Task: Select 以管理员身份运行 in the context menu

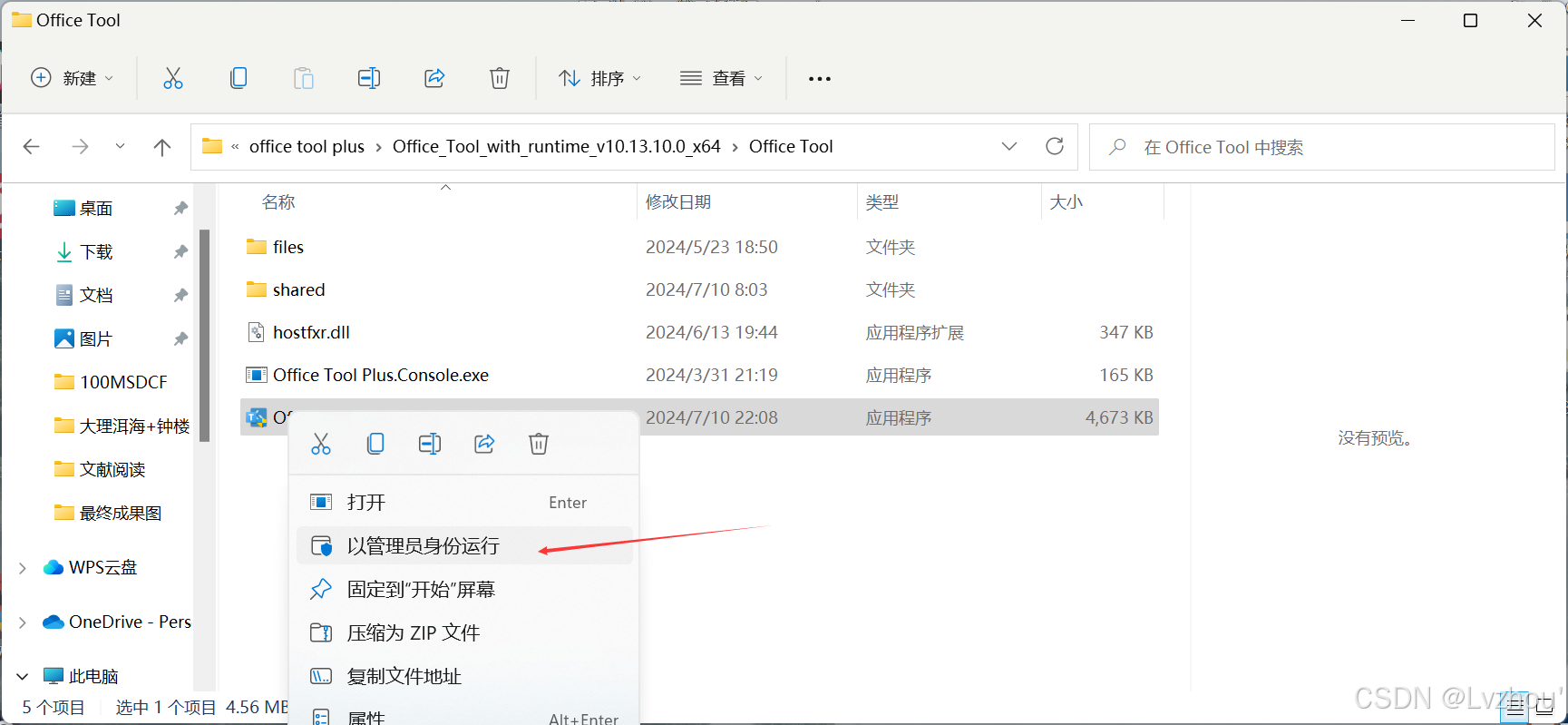Action: (x=423, y=546)
